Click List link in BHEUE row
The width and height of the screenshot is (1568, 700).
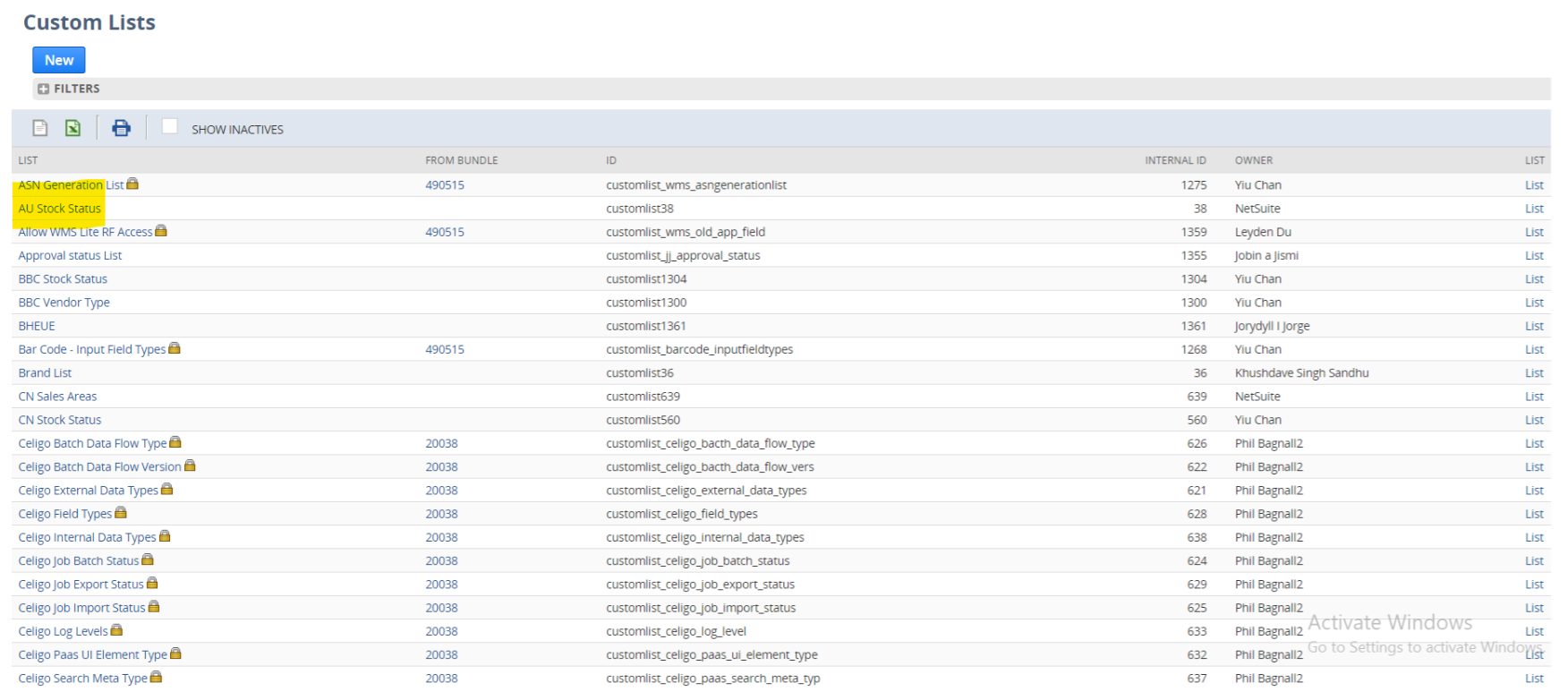click(x=1534, y=326)
